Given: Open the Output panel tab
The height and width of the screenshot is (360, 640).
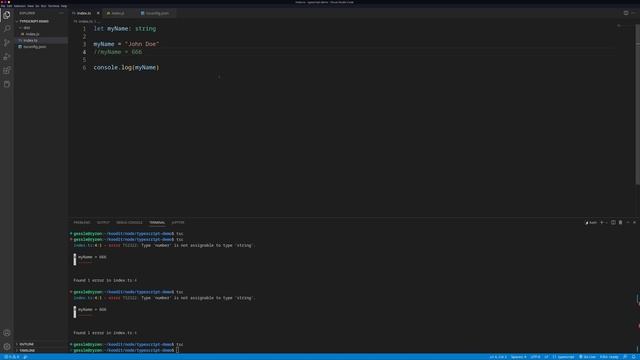Looking at the screenshot, I should tap(103, 222).
